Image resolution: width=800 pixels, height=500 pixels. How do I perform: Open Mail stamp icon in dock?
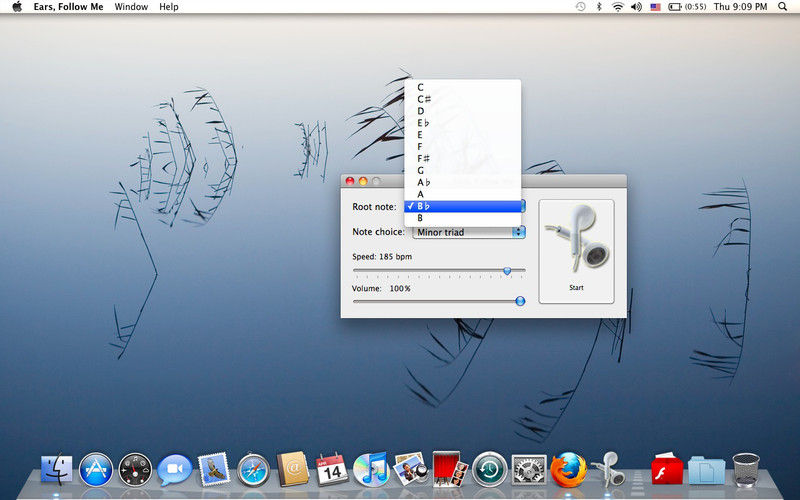[x=214, y=469]
